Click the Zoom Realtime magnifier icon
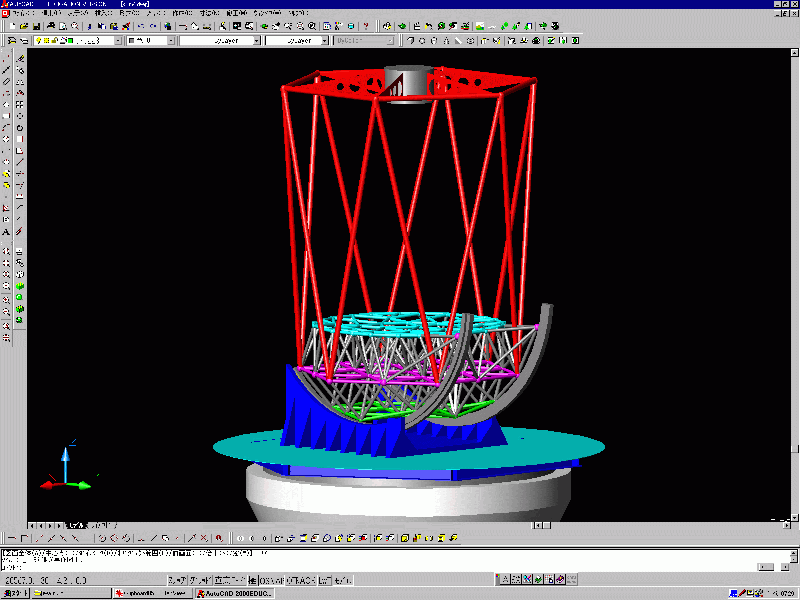 (288, 26)
